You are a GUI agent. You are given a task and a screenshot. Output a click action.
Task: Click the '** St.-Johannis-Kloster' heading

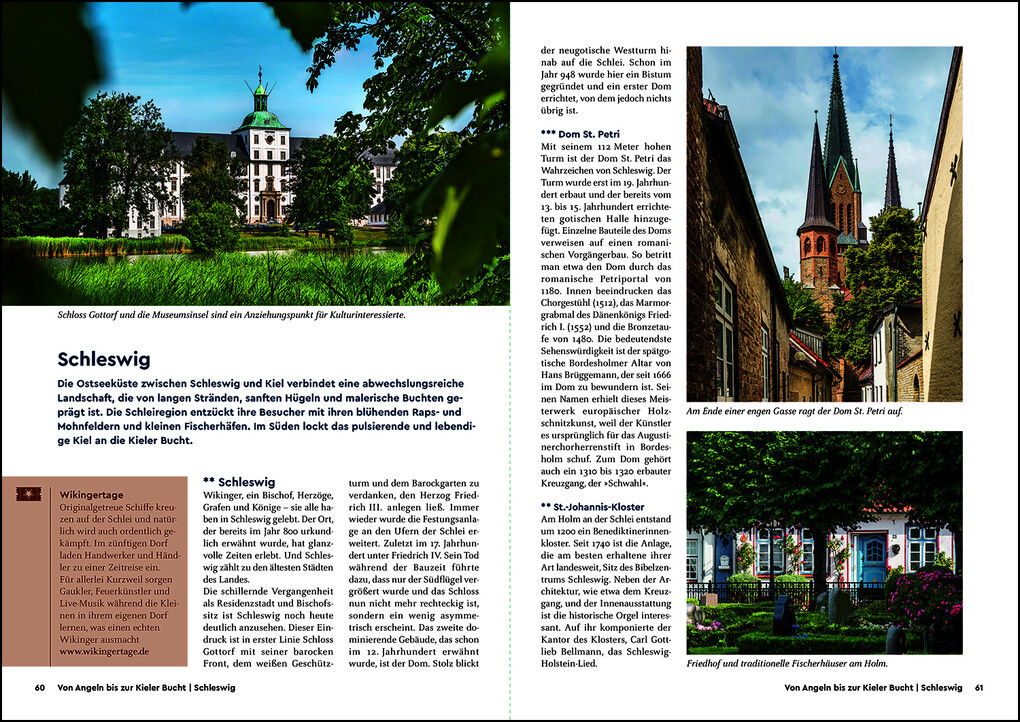593,507
